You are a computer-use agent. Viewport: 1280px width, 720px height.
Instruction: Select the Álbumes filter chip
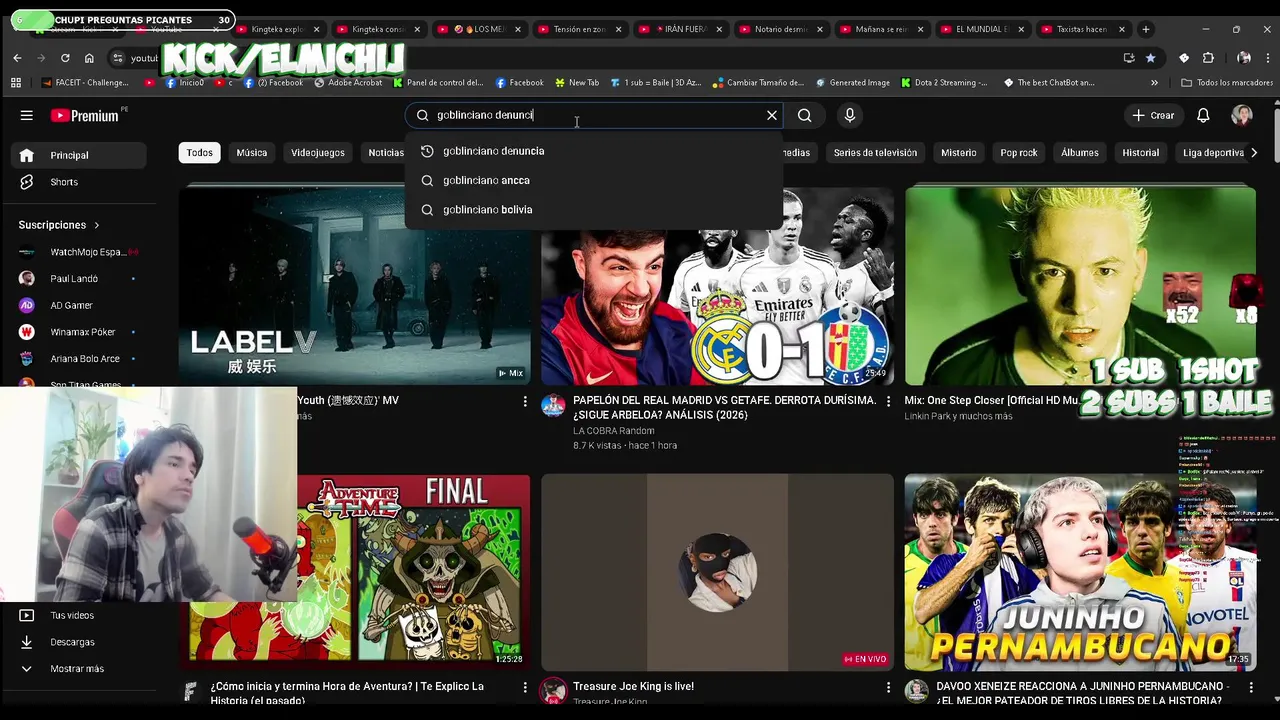(x=1080, y=153)
